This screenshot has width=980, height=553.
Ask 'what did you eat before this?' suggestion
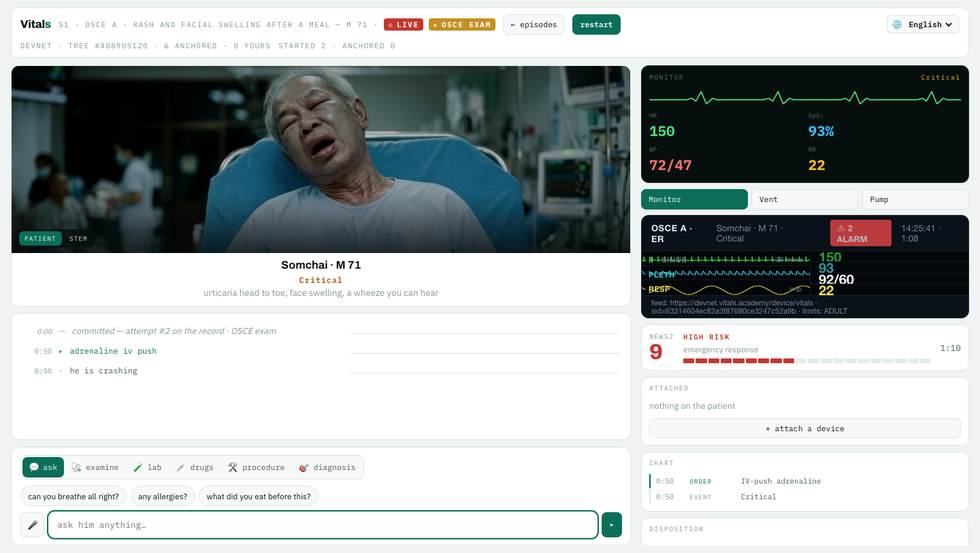(x=258, y=496)
